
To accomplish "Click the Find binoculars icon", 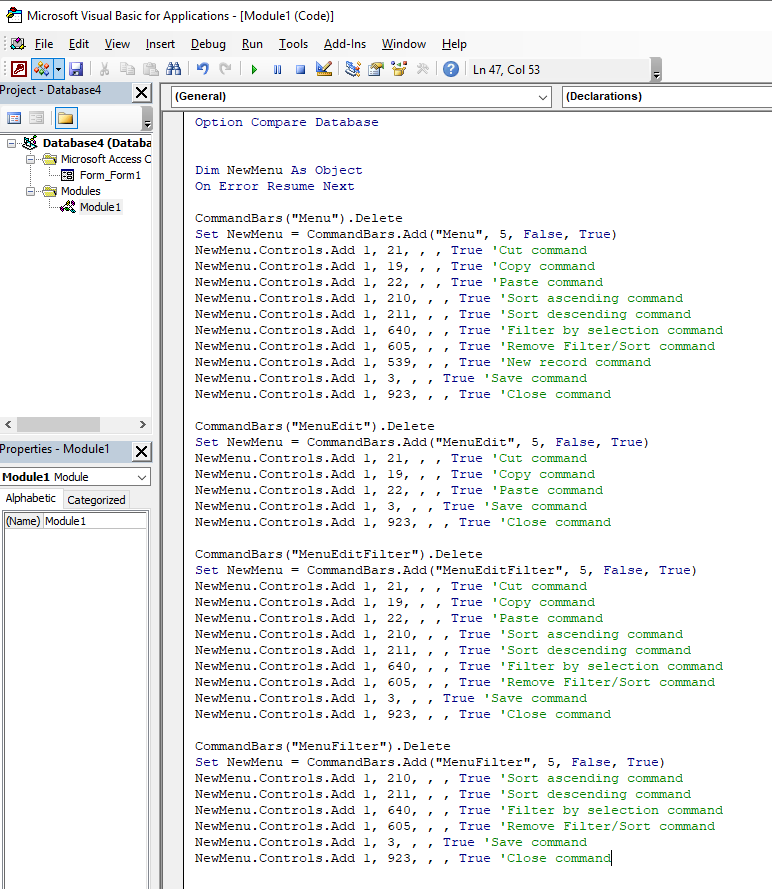I will point(173,69).
